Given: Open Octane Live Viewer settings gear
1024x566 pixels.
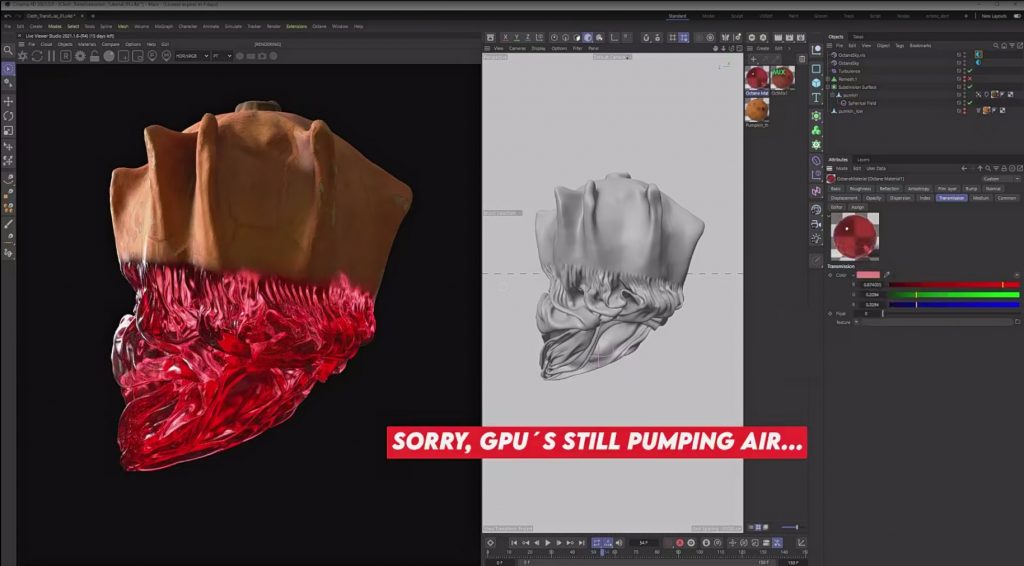Looking at the screenshot, I should tap(80, 56).
